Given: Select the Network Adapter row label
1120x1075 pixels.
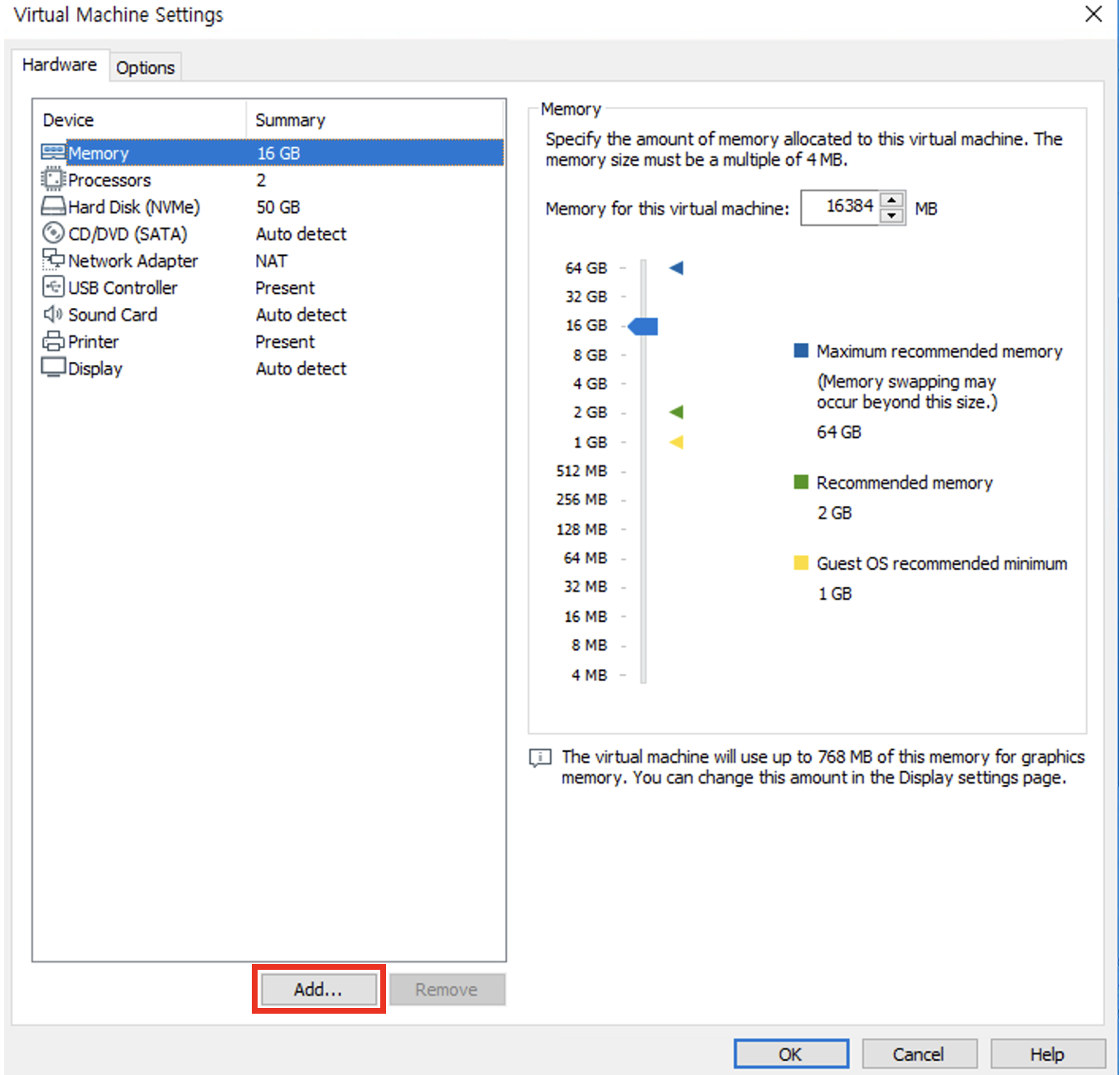Looking at the screenshot, I should click(x=133, y=261).
